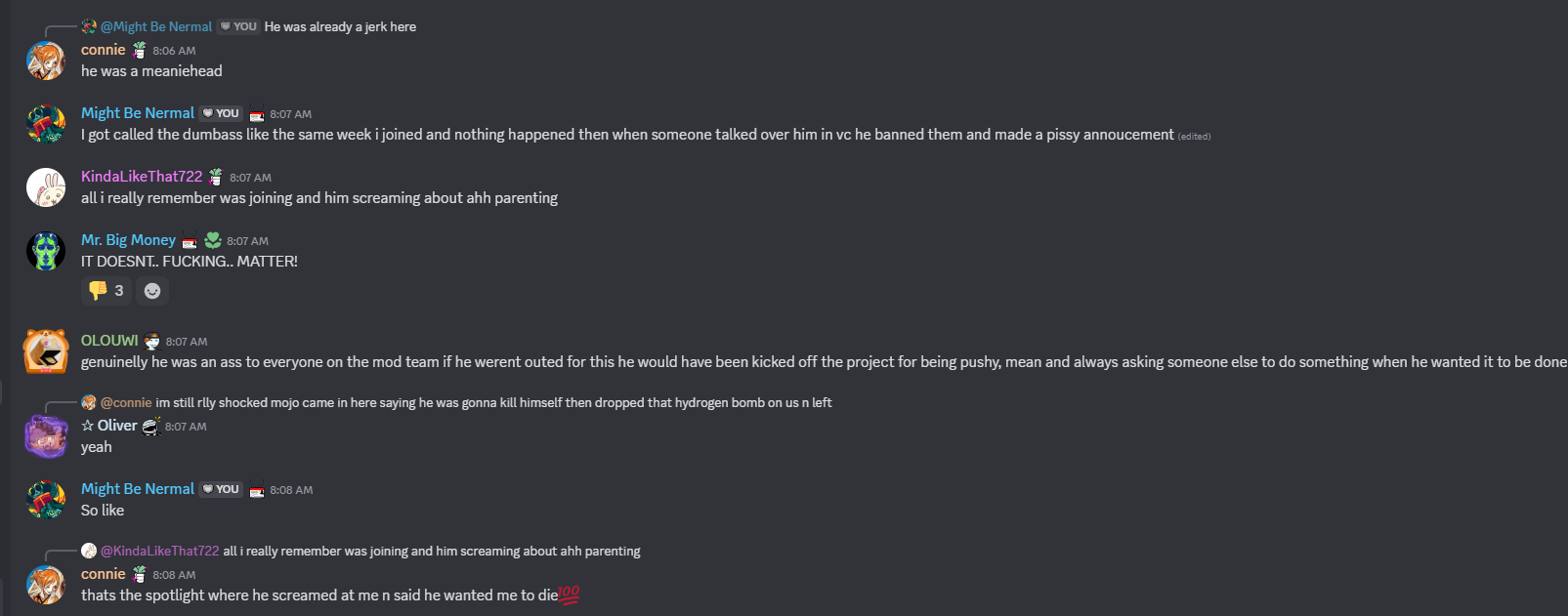1568x616 pixels.
Task: Click the OLOUWI username
Action: coord(109,341)
